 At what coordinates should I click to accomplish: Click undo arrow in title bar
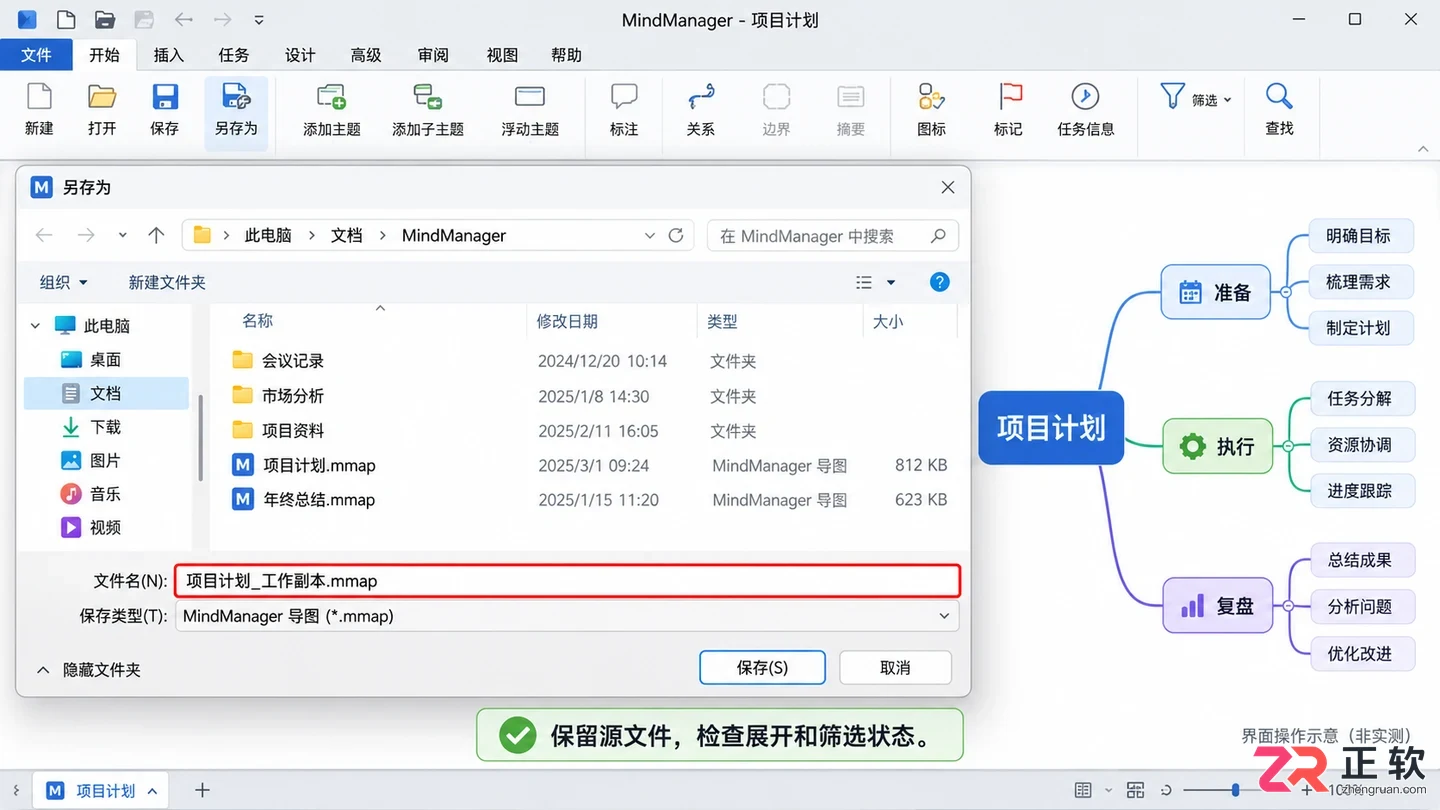click(184, 19)
